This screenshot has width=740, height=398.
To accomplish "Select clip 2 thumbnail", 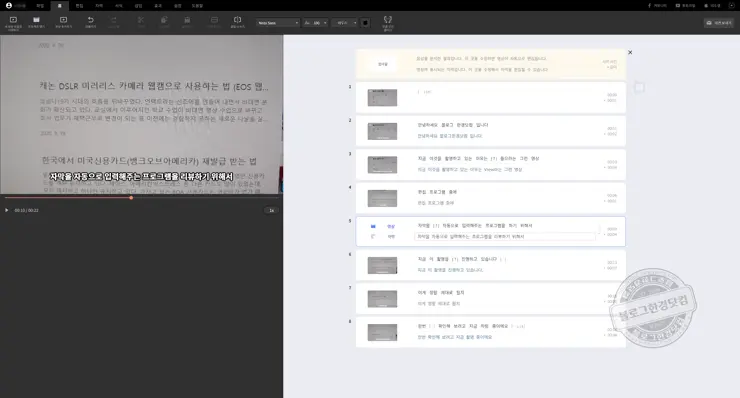I will click(382, 131).
